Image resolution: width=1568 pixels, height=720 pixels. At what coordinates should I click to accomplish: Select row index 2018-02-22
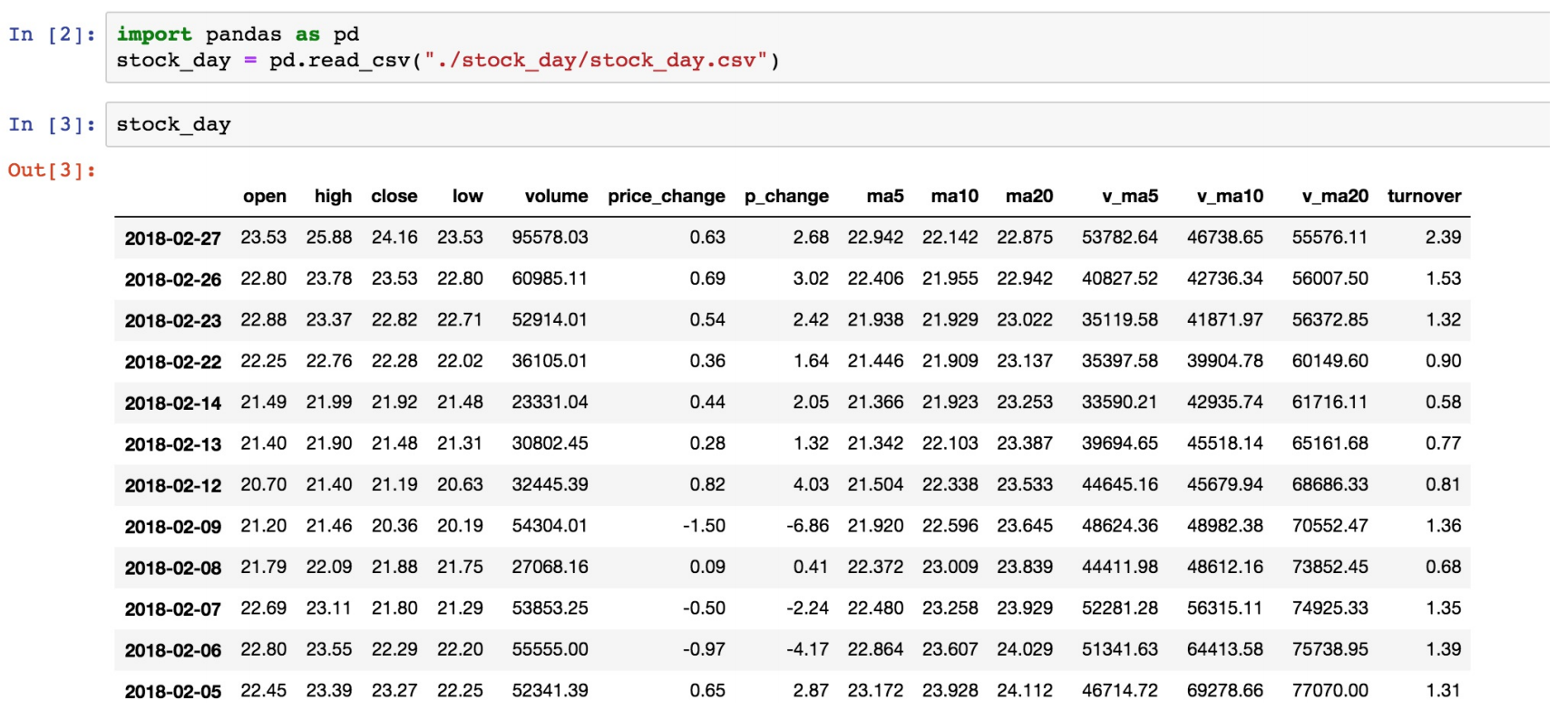pyautogui.click(x=172, y=362)
